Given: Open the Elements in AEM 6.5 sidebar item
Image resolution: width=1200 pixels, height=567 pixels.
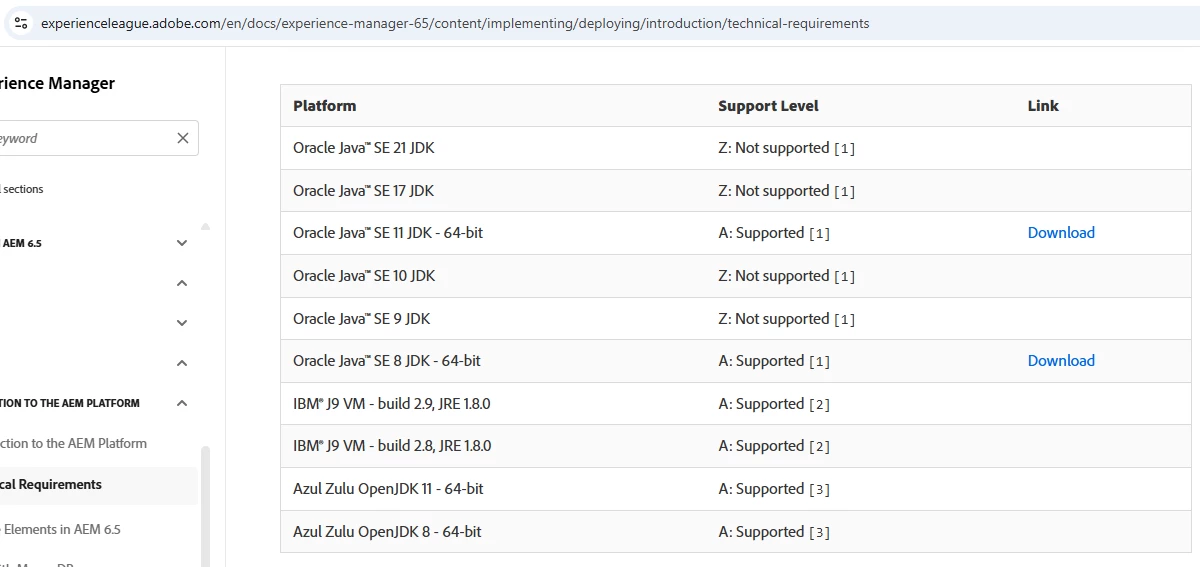Looking at the screenshot, I should (60, 529).
